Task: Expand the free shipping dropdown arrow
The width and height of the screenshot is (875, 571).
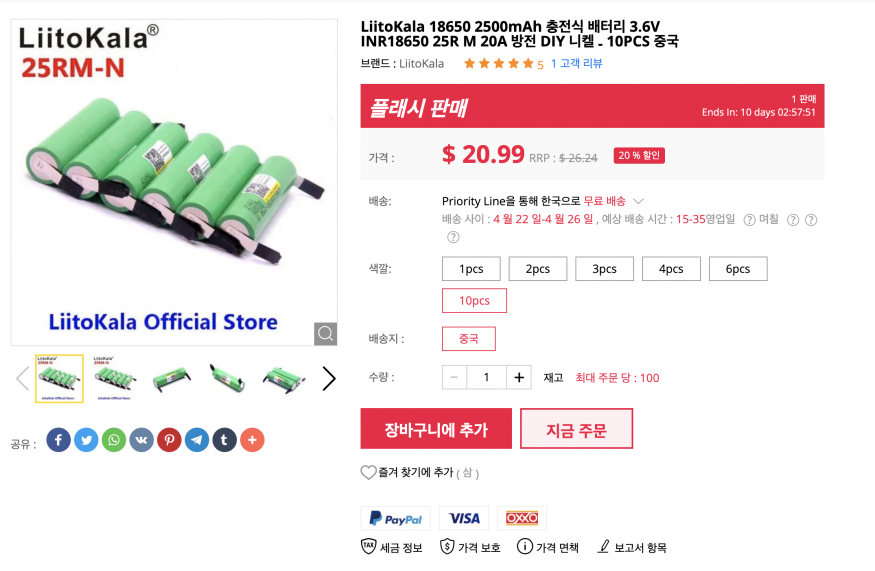Action: click(x=639, y=201)
